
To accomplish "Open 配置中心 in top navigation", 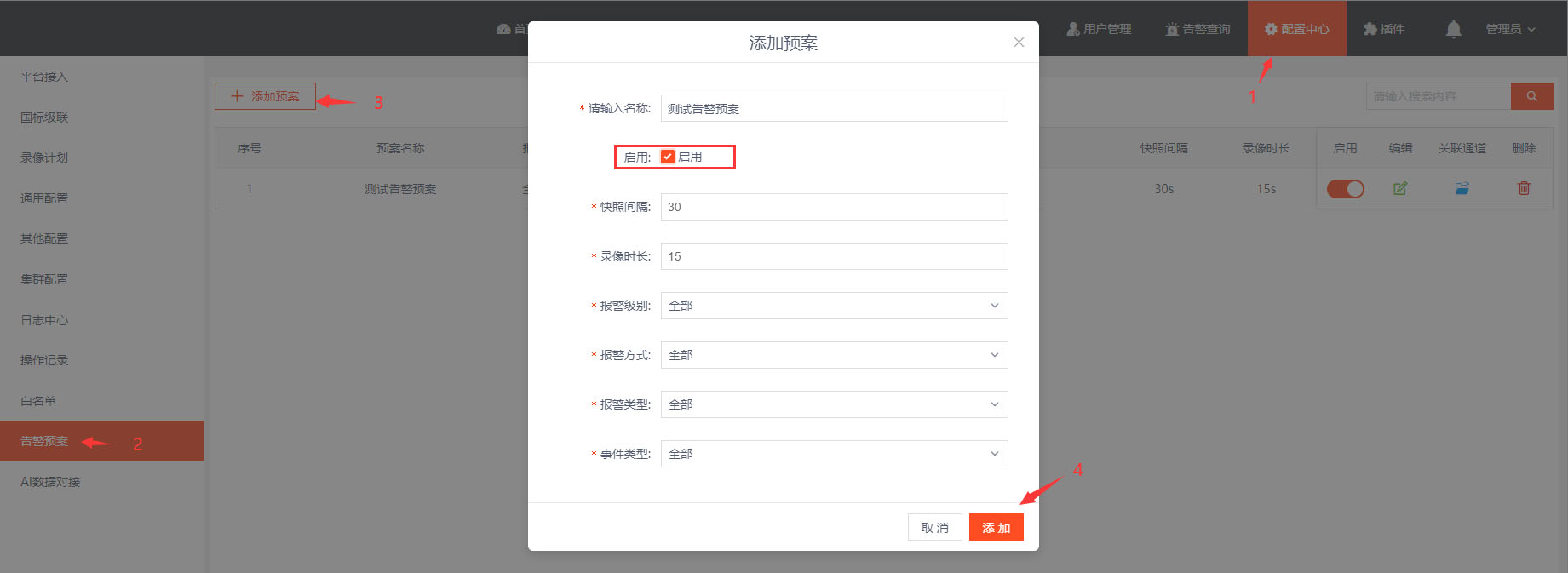I will 1297,29.
